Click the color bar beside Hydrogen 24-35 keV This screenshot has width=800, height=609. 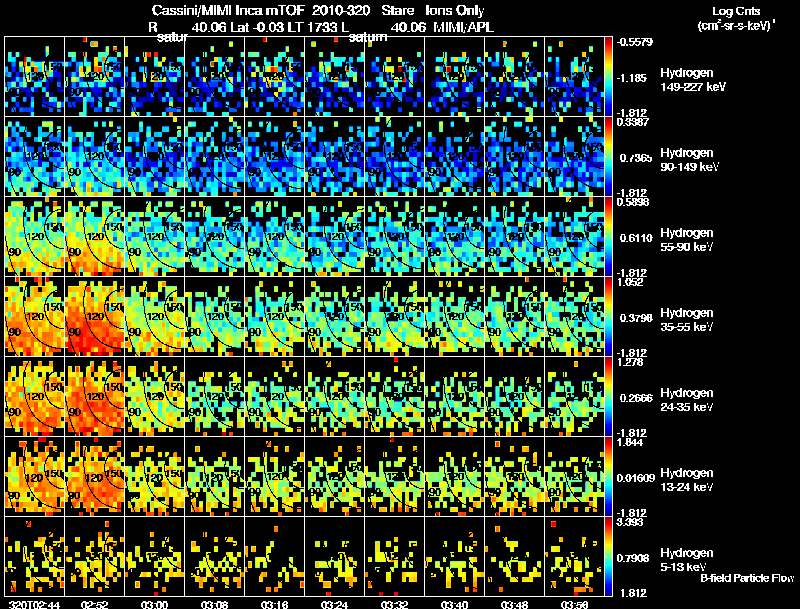pos(608,397)
